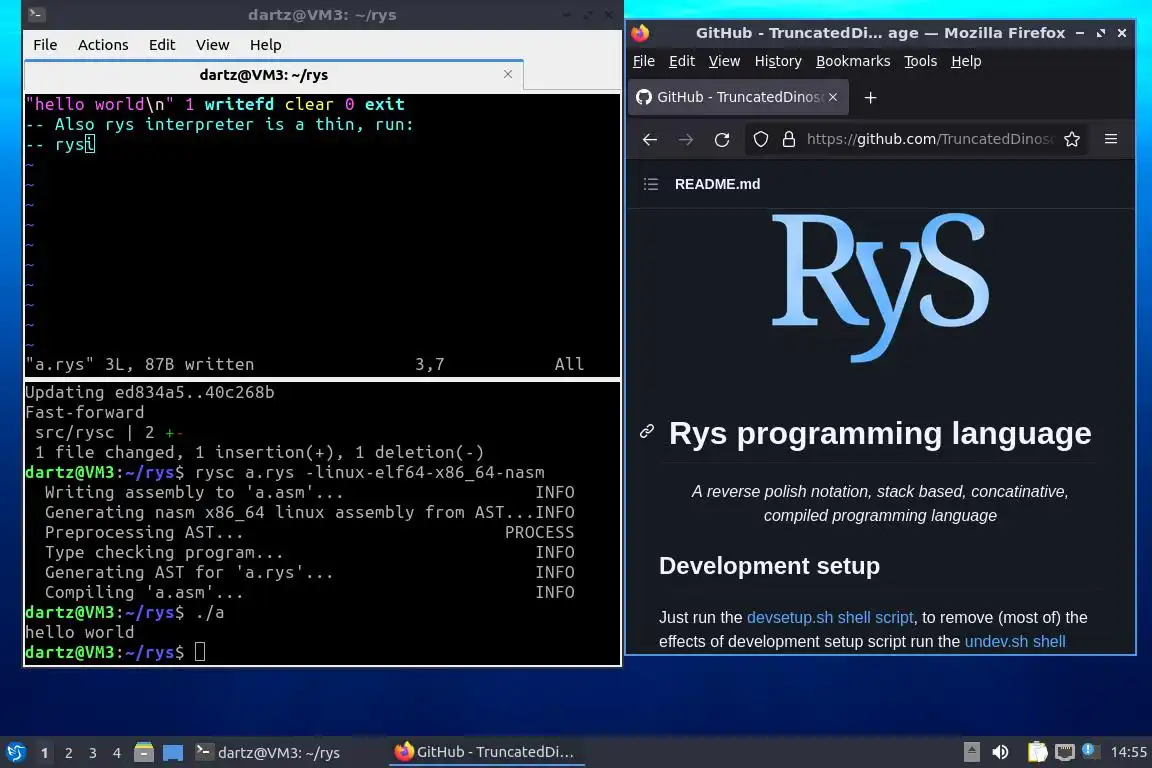Close the GitHub TruncatedDinos tab
Viewport: 1152px width, 768px height.
(833, 97)
